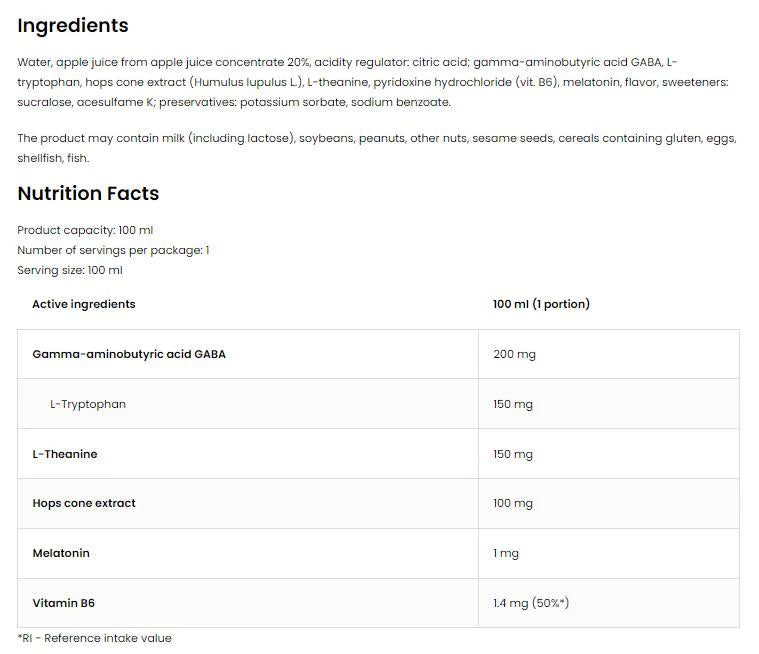Click the L-Theanine 150 mg value
Screen dimensions: 759x654
coord(513,454)
